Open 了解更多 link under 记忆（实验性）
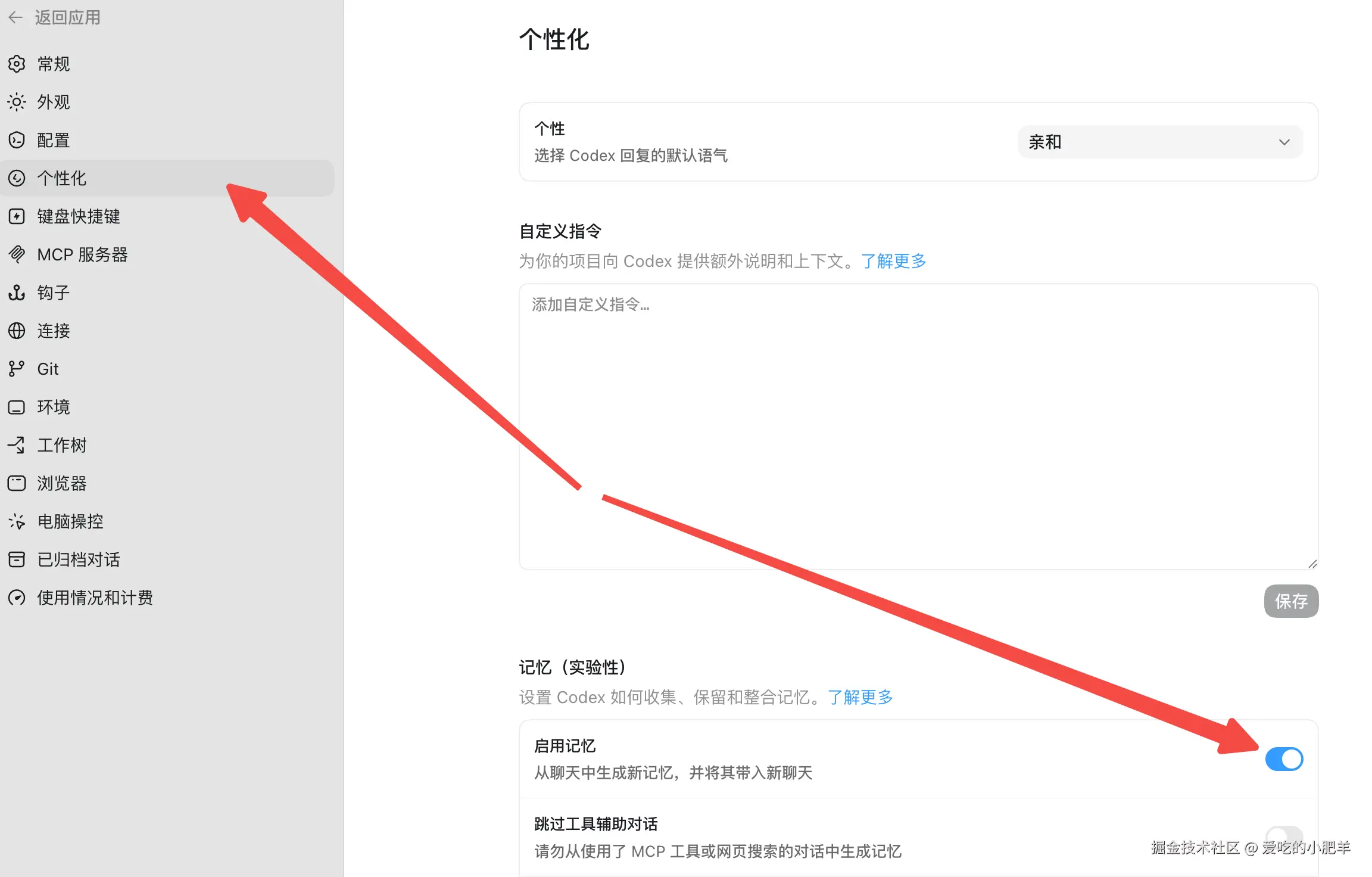The width and height of the screenshot is (1372, 877). point(860,697)
